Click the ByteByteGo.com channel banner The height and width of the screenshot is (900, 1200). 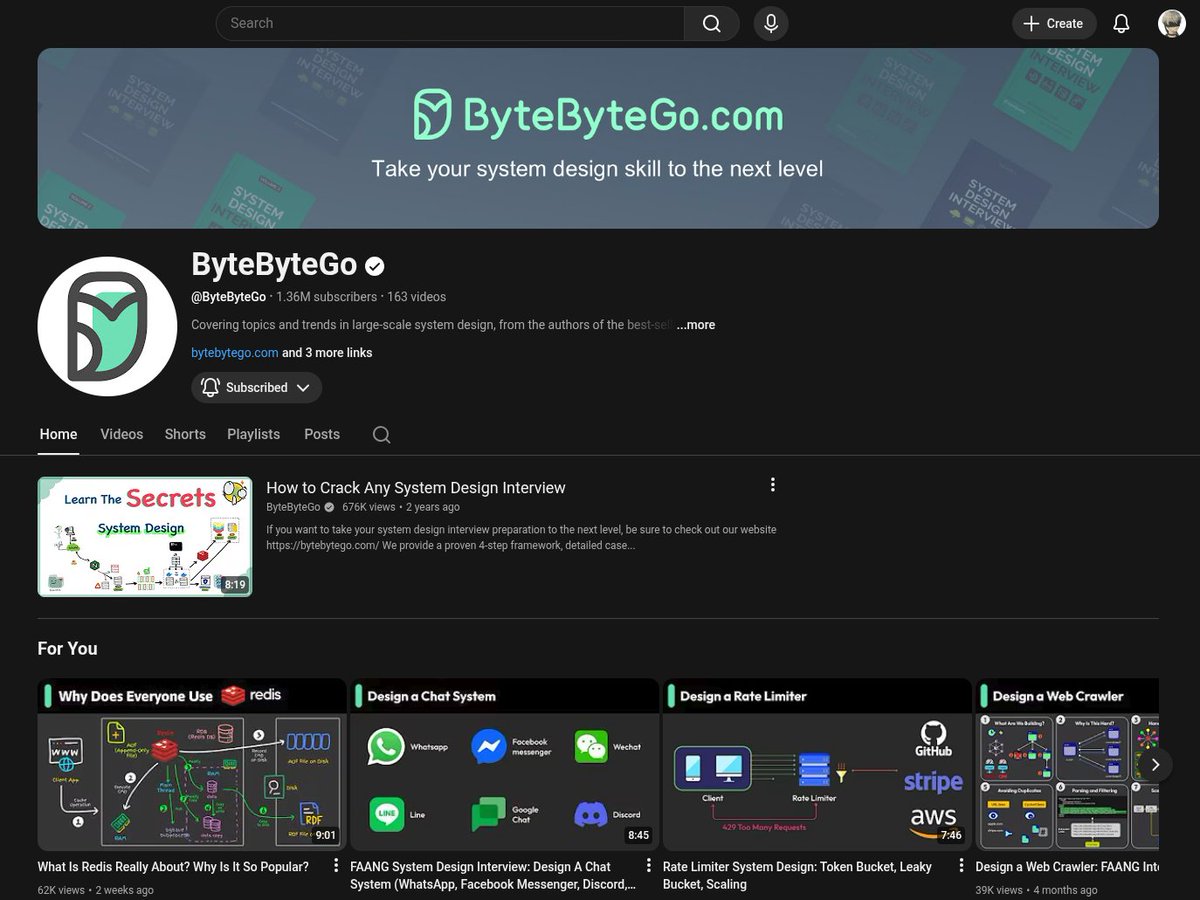pyautogui.click(x=598, y=138)
